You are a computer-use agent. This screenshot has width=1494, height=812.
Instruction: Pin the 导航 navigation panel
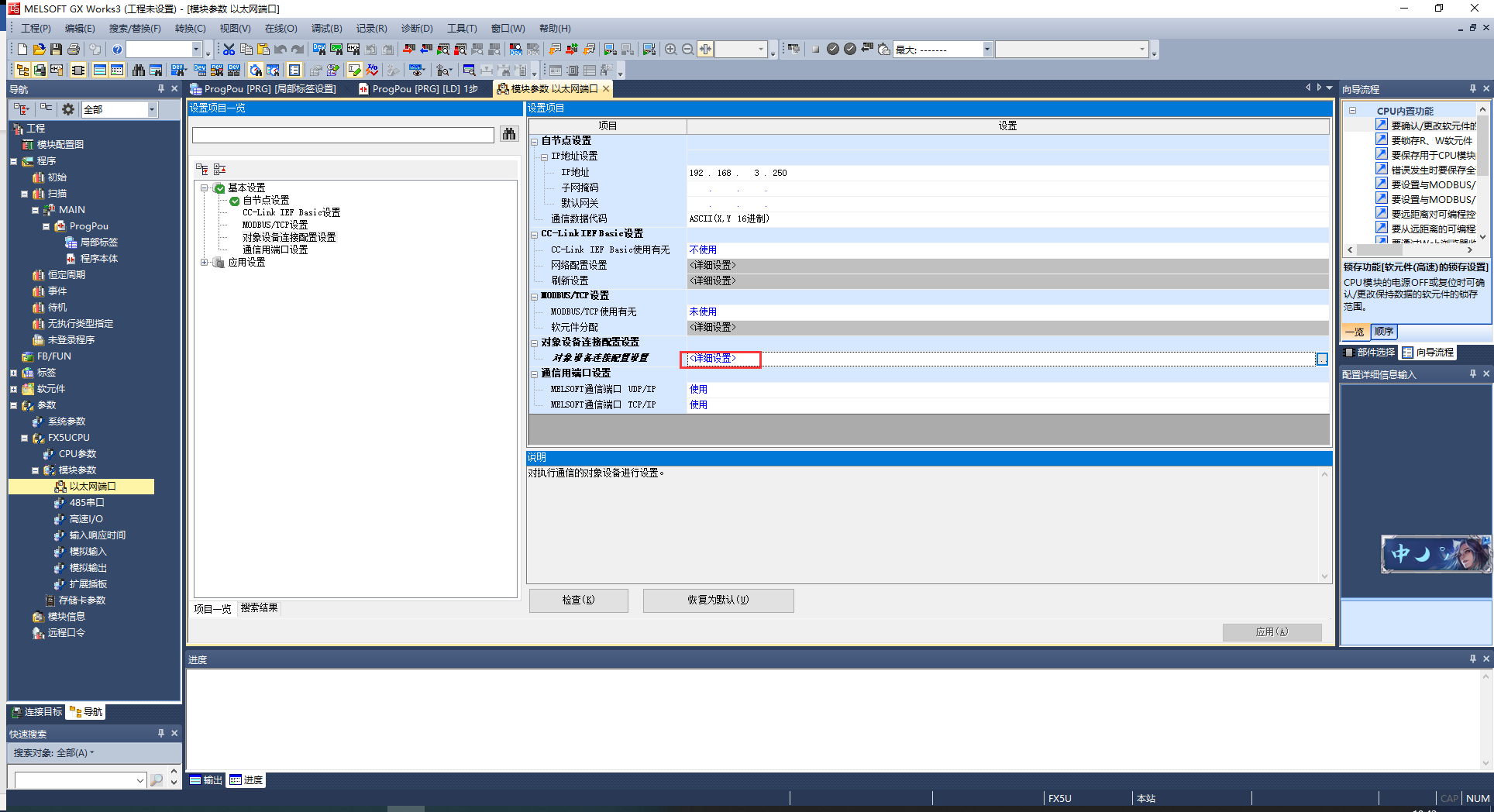[x=161, y=89]
